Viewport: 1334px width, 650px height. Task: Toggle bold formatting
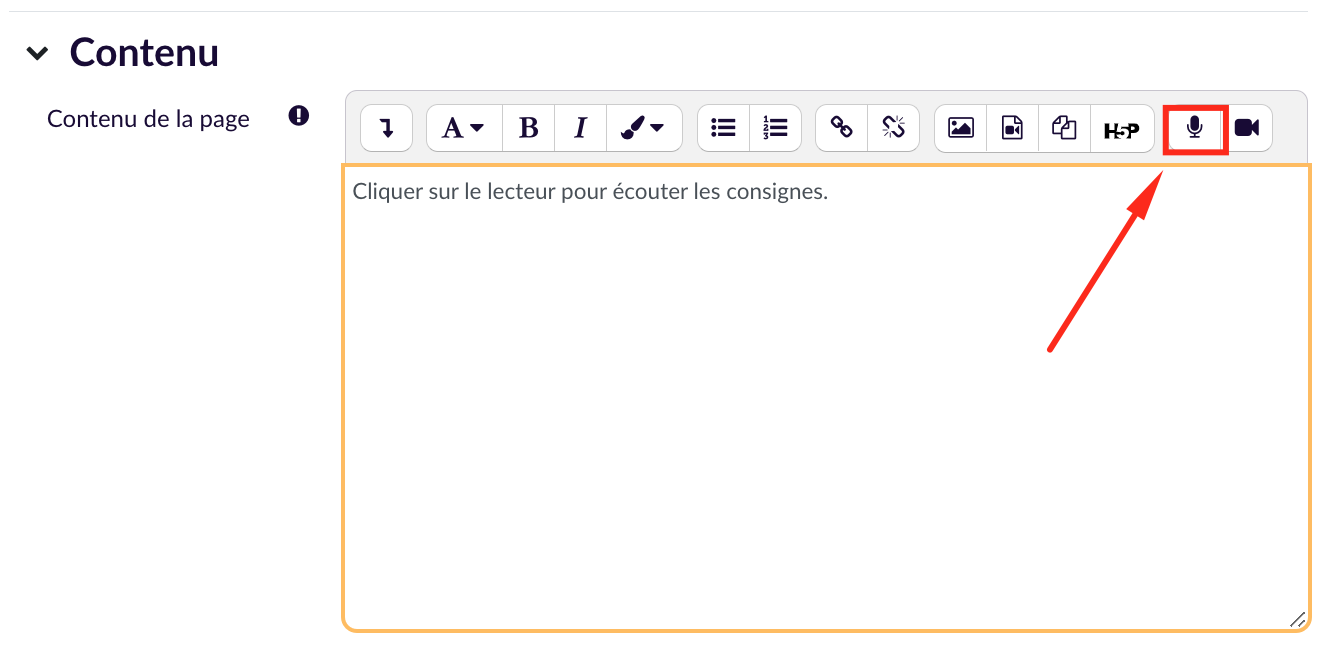(x=529, y=128)
